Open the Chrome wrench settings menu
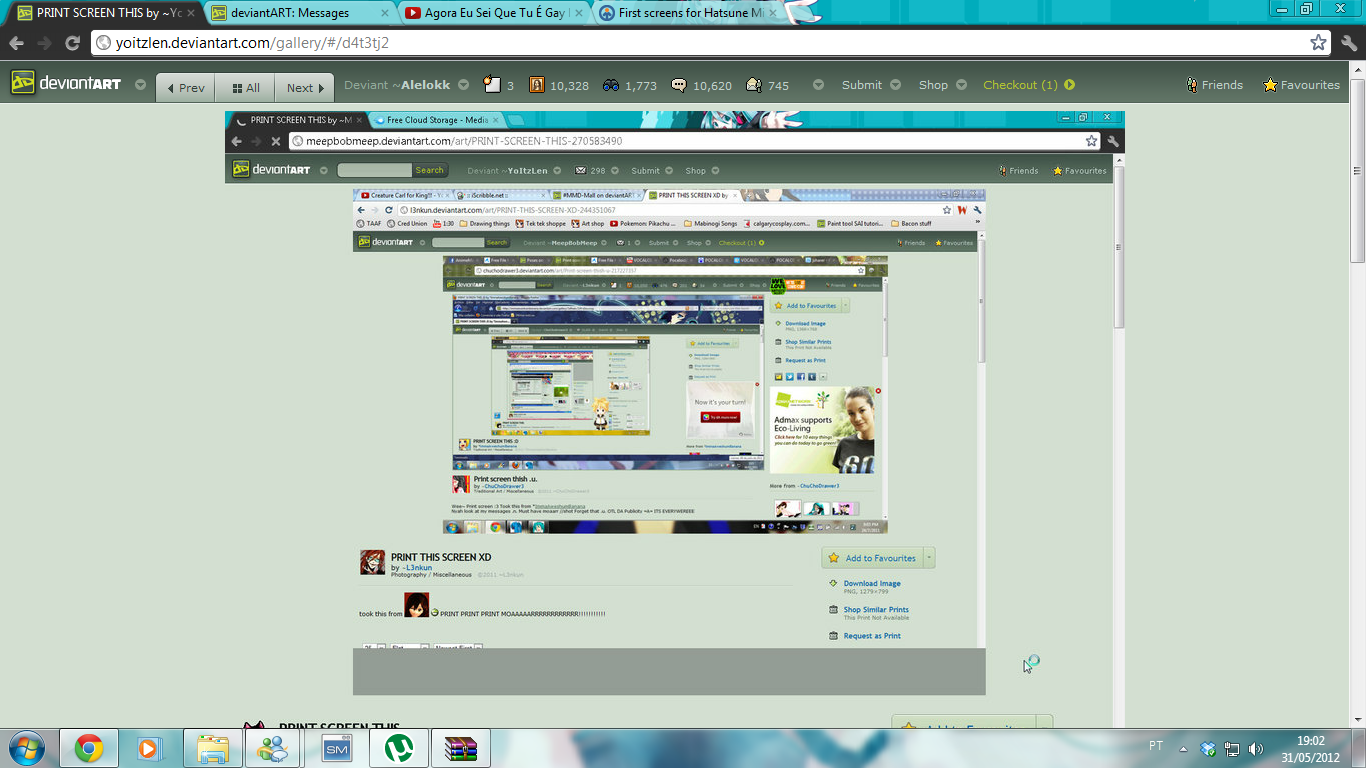Viewport: 1366px width, 768px height. click(1349, 43)
